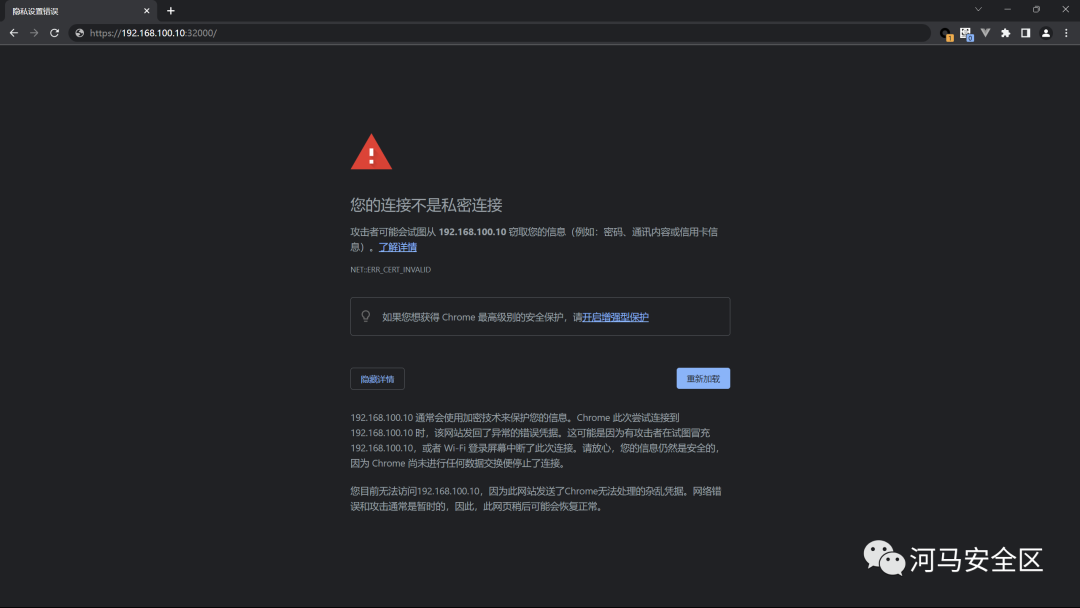The width and height of the screenshot is (1080, 608).
Task: Click the back navigation arrow
Action: pyautogui.click(x=13, y=33)
